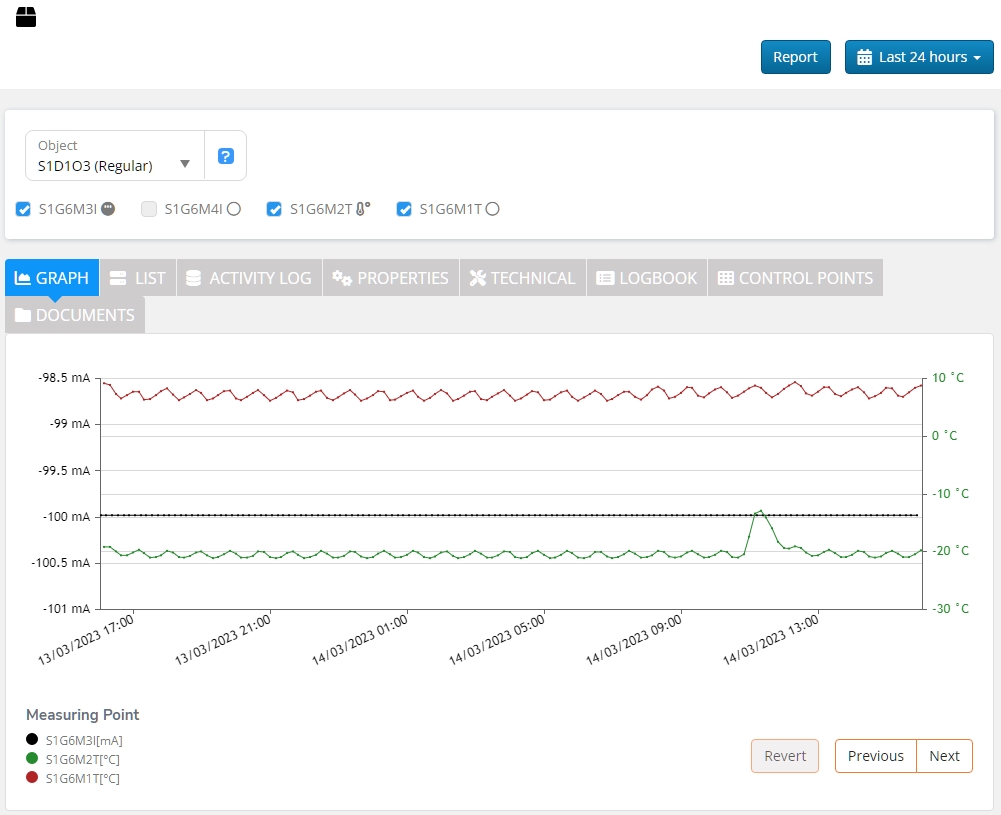Click the green S1G6M2T legend color dot
Viewport: 1001px width, 815px height.
click(33, 759)
